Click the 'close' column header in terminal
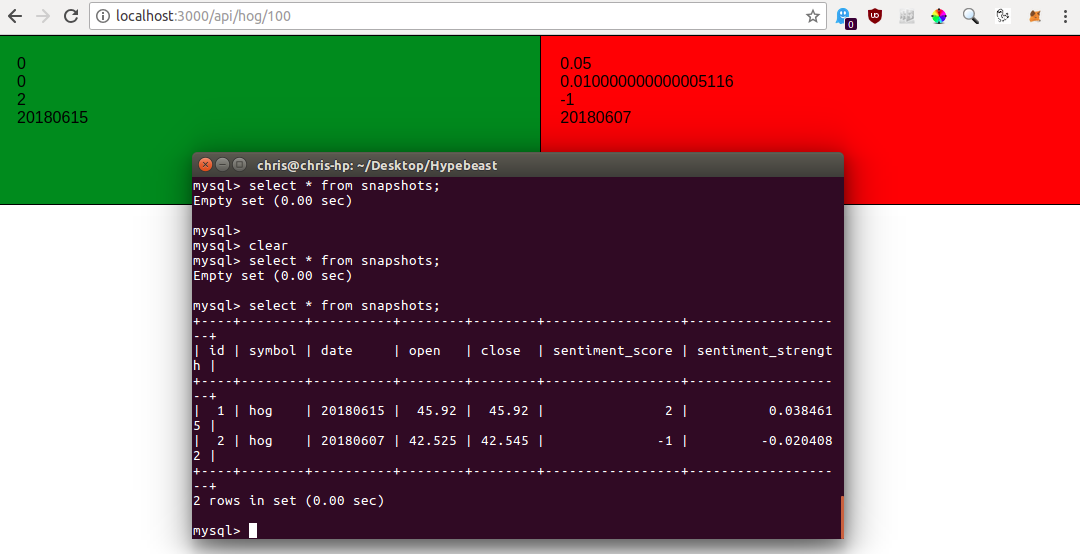This screenshot has width=1080, height=554. (x=501, y=350)
